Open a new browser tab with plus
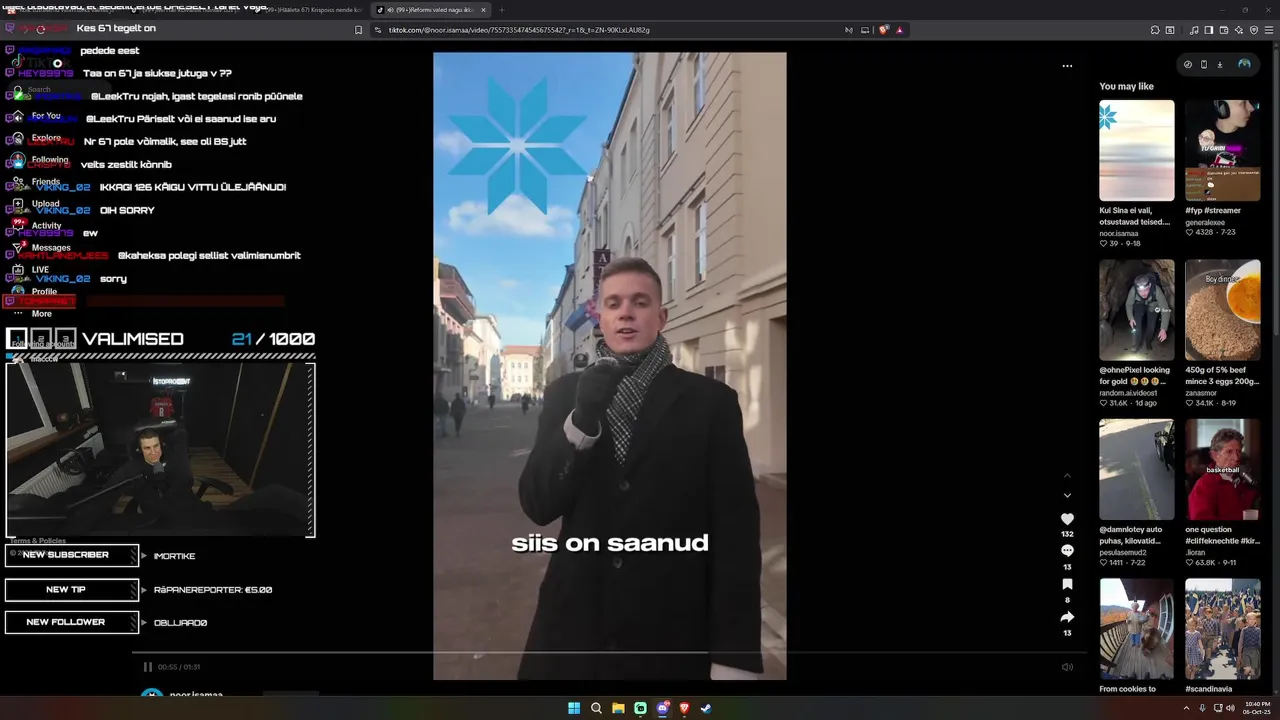 pyautogui.click(x=502, y=10)
